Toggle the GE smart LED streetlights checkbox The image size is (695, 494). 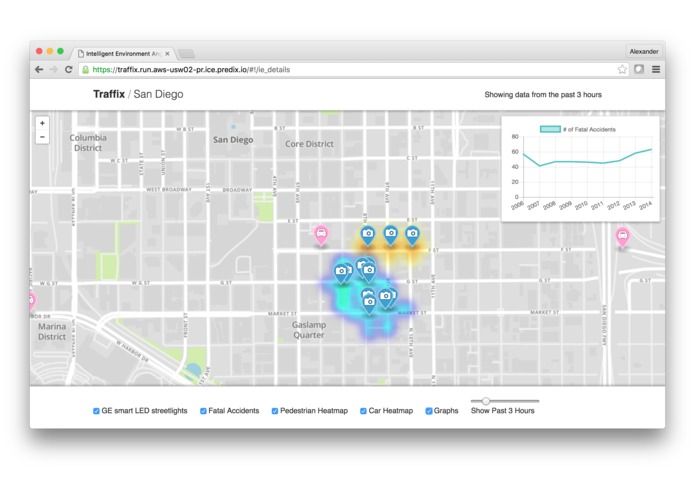coord(96,411)
